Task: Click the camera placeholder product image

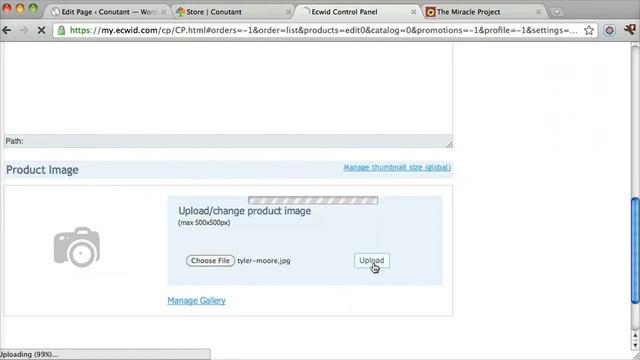Action: coord(77,247)
